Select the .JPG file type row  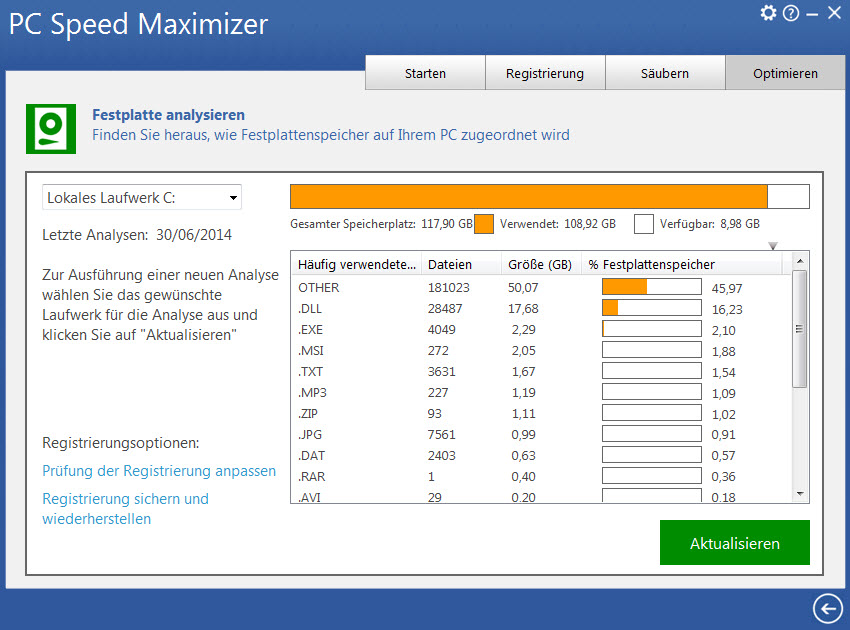click(x=541, y=434)
